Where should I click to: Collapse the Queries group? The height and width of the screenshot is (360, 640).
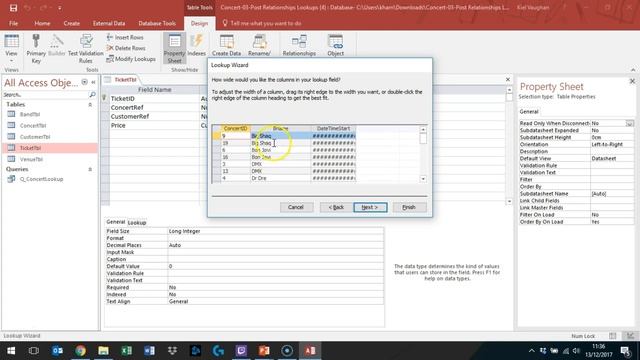point(90,169)
